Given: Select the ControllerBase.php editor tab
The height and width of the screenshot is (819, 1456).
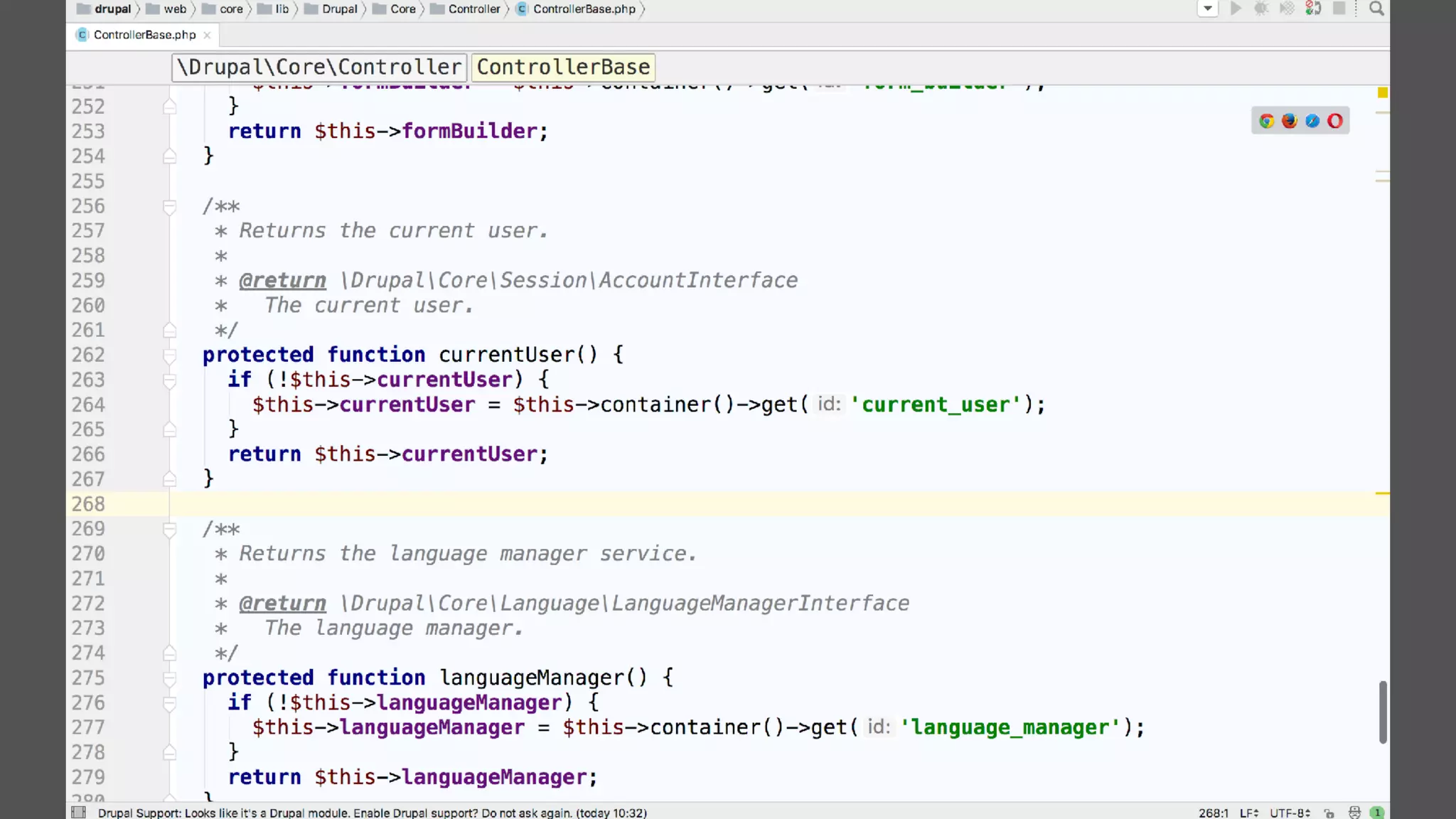Looking at the screenshot, I should (x=144, y=35).
